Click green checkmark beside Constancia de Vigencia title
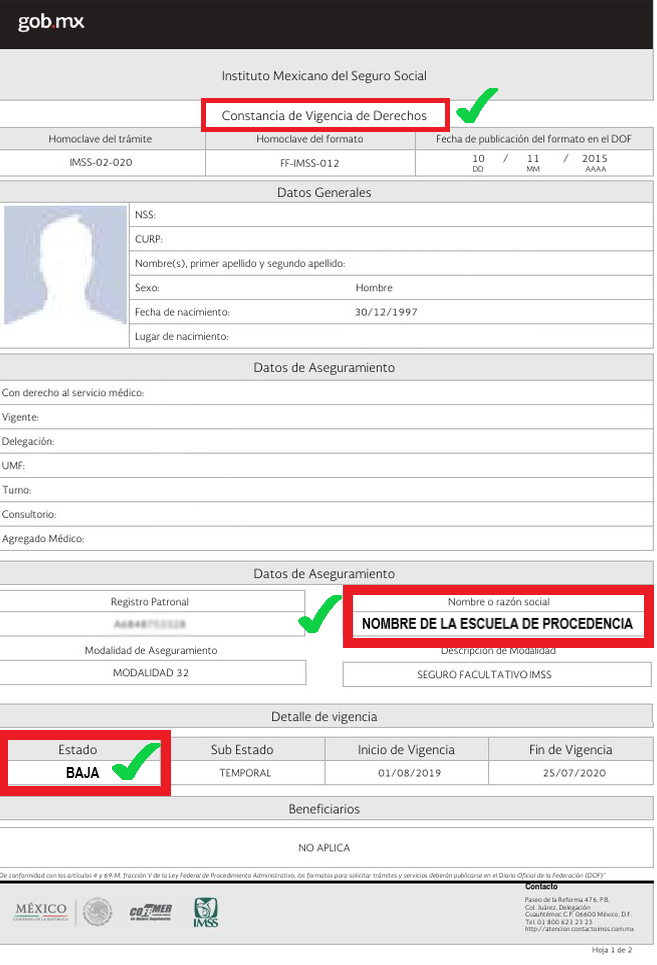Image resolution: width=657 pixels, height=965 pixels. 476,104
